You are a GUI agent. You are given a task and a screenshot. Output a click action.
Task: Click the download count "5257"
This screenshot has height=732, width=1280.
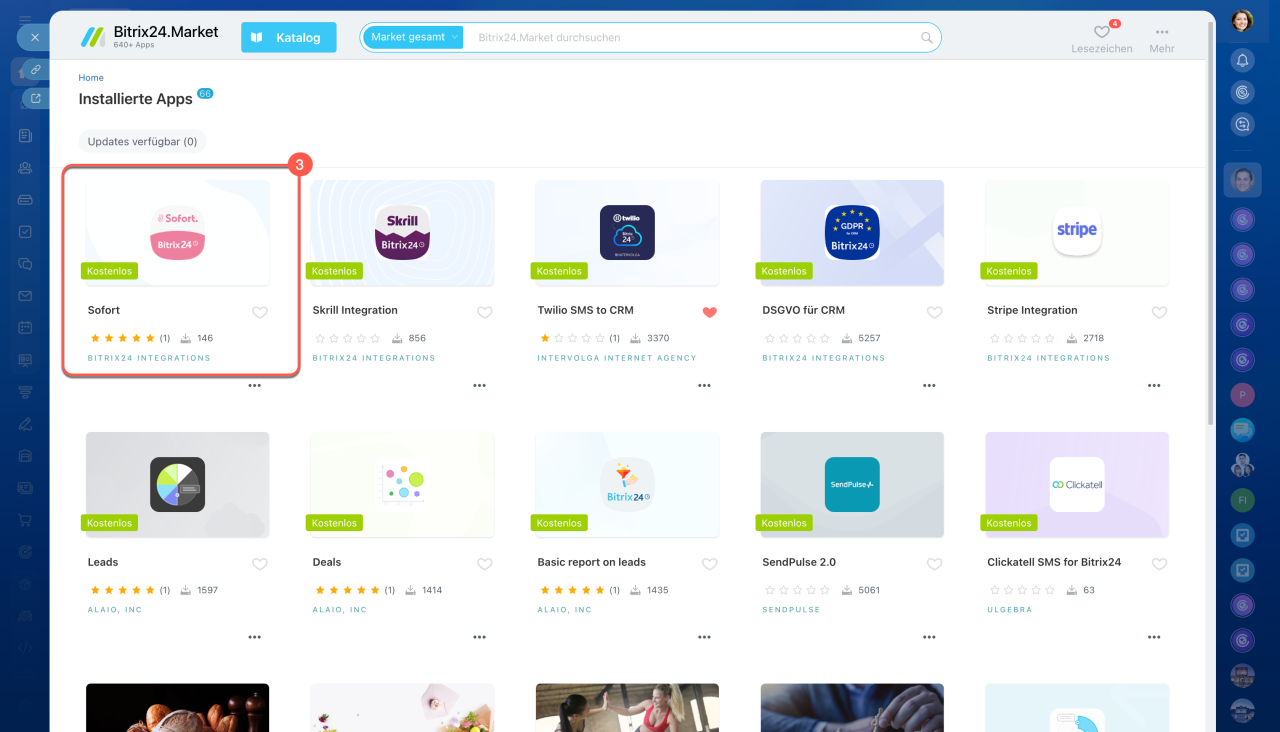tap(869, 338)
